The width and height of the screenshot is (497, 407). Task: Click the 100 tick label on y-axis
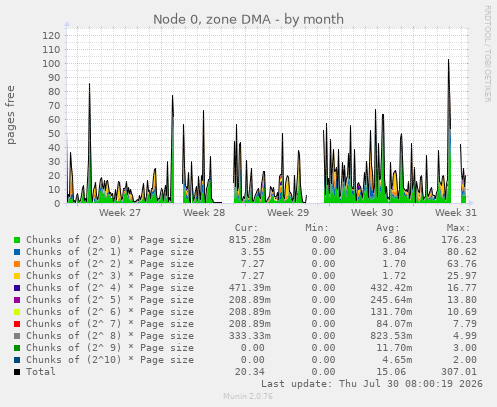coord(51,64)
